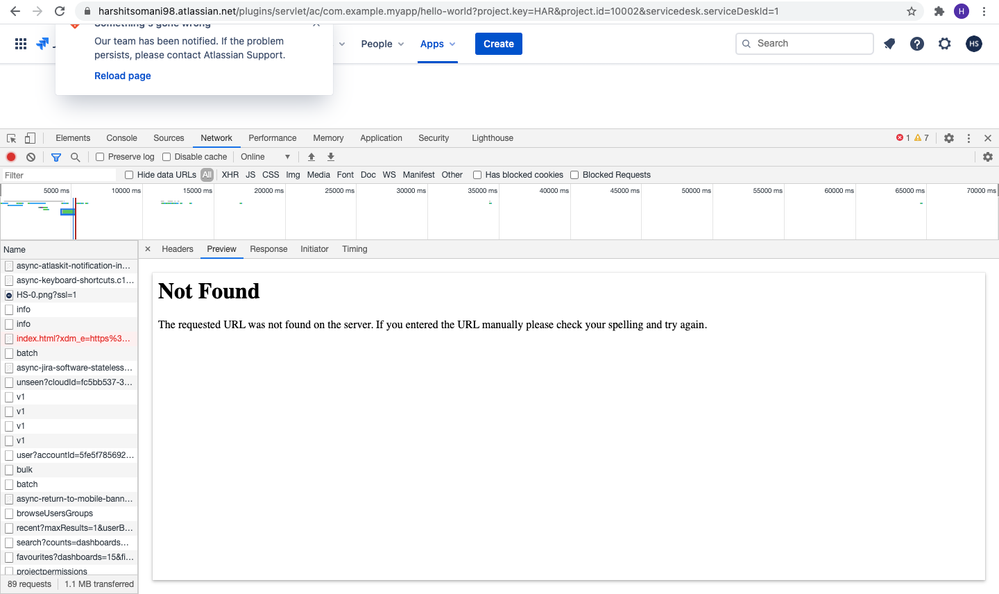Viewport: 999px width, 594px height.
Task: Open network search magnifier icon
Action: coord(75,157)
